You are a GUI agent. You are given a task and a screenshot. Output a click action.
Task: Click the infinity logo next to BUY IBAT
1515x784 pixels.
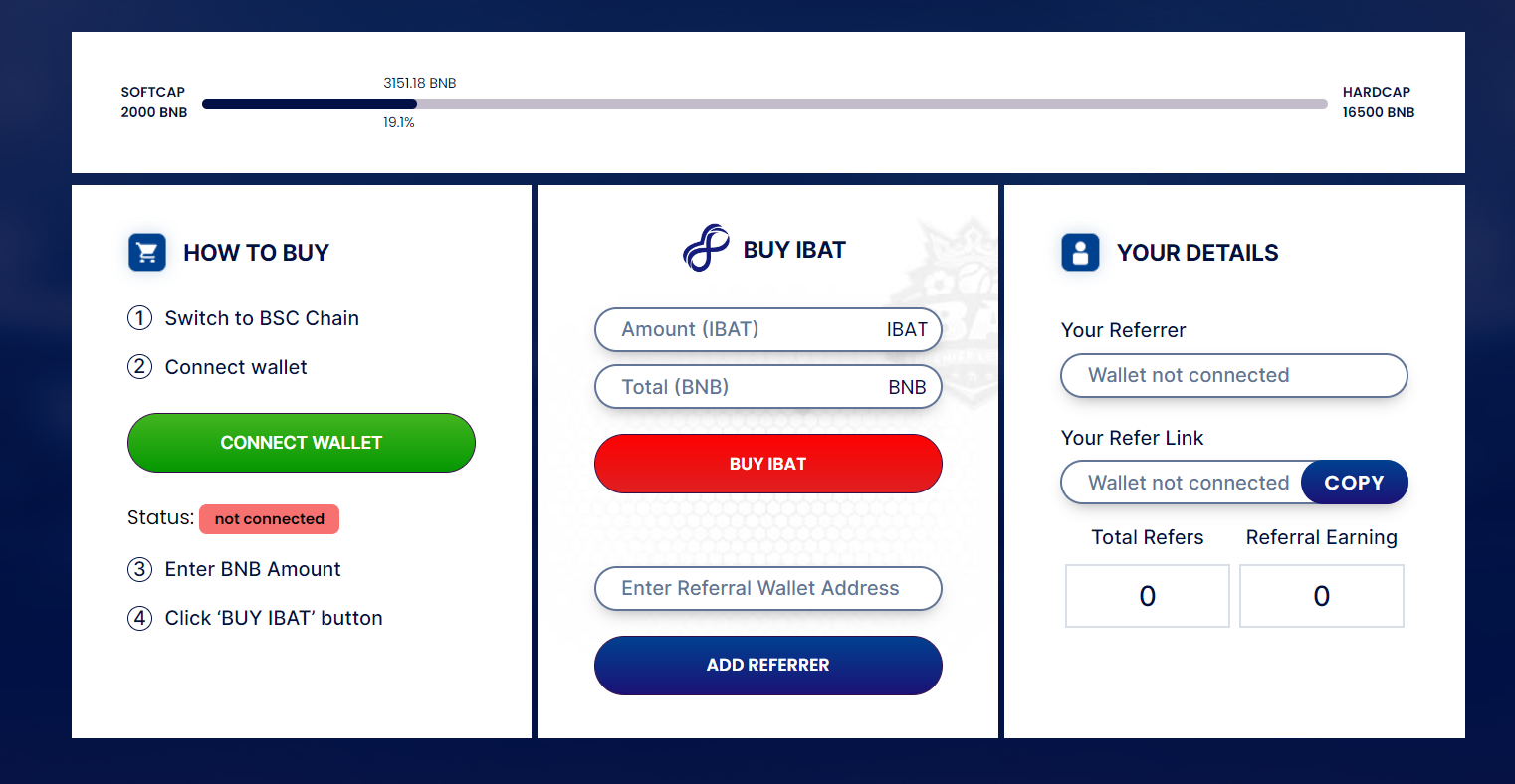tap(706, 248)
